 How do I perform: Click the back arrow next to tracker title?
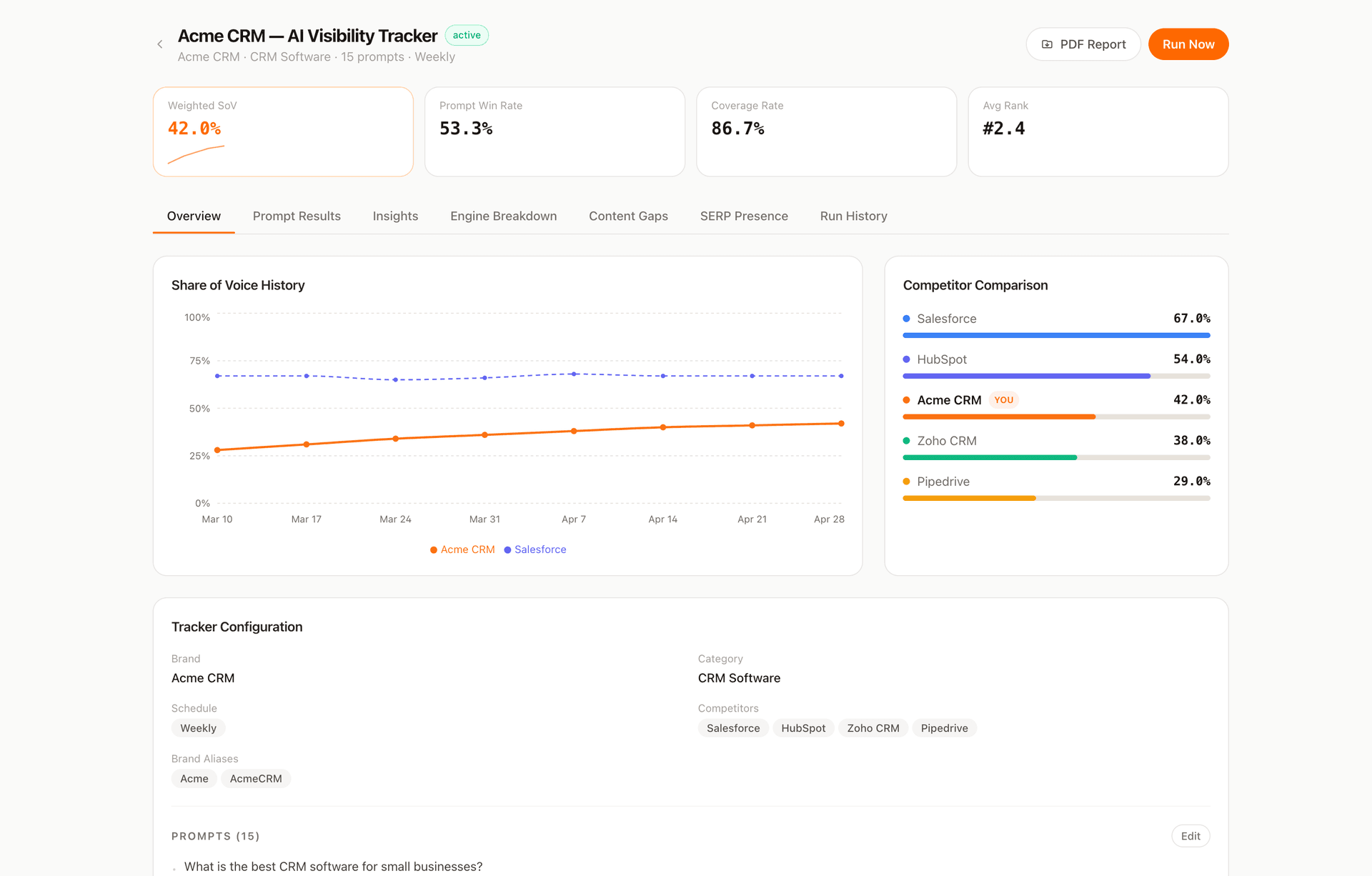pyautogui.click(x=160, y=44)
